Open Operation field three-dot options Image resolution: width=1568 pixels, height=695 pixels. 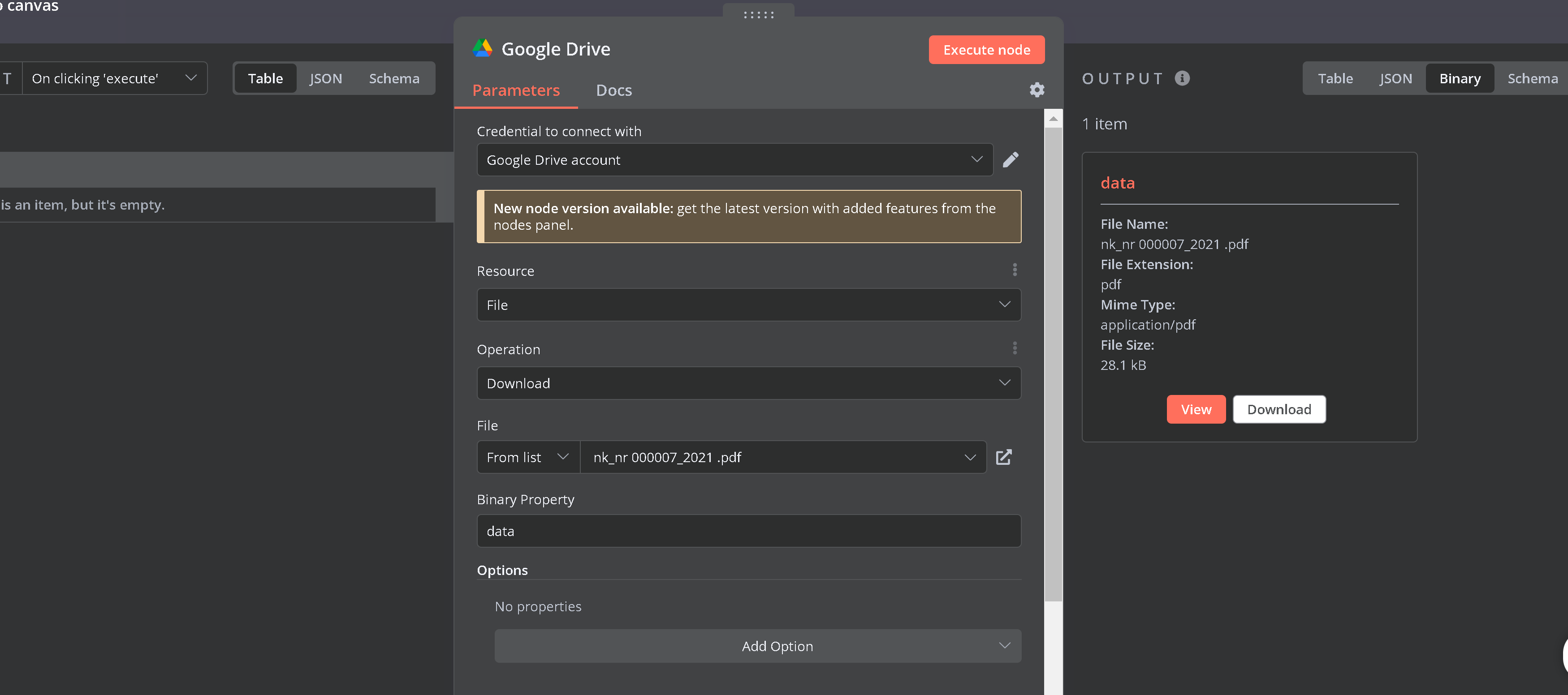coord(1014,348)
